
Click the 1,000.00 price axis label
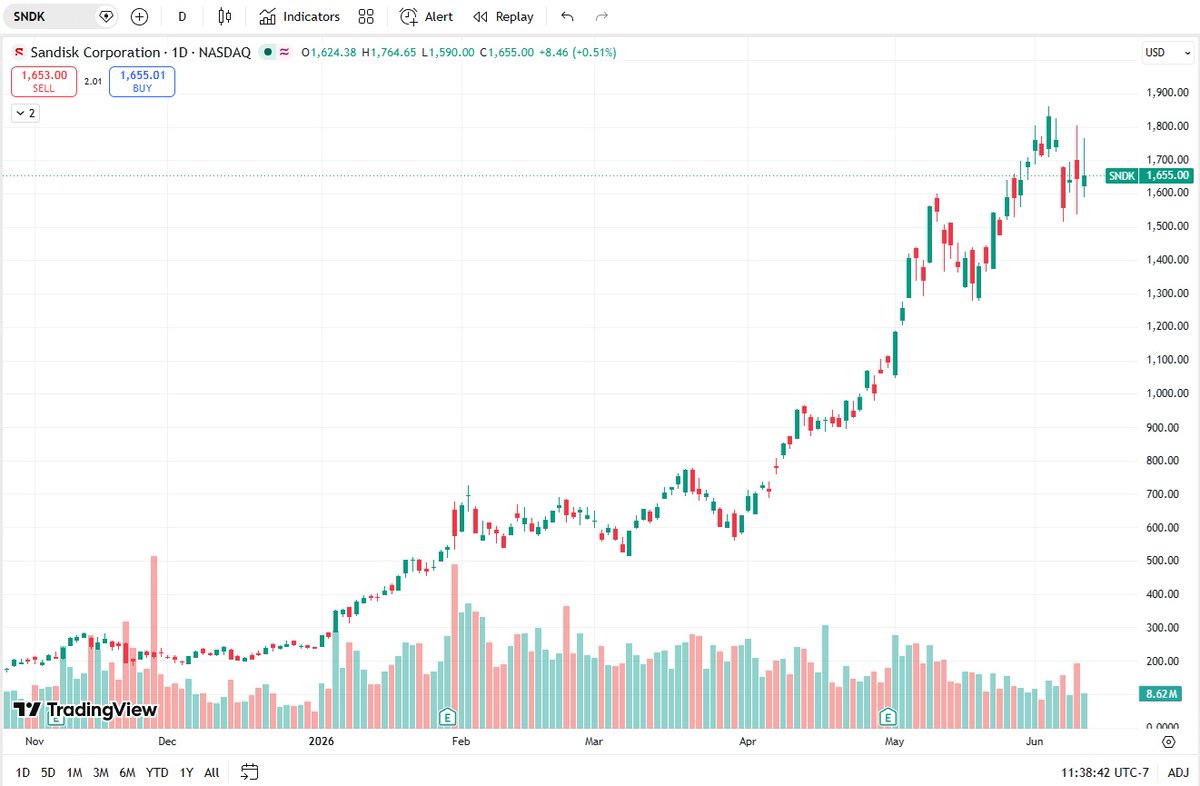[1167, 393]
